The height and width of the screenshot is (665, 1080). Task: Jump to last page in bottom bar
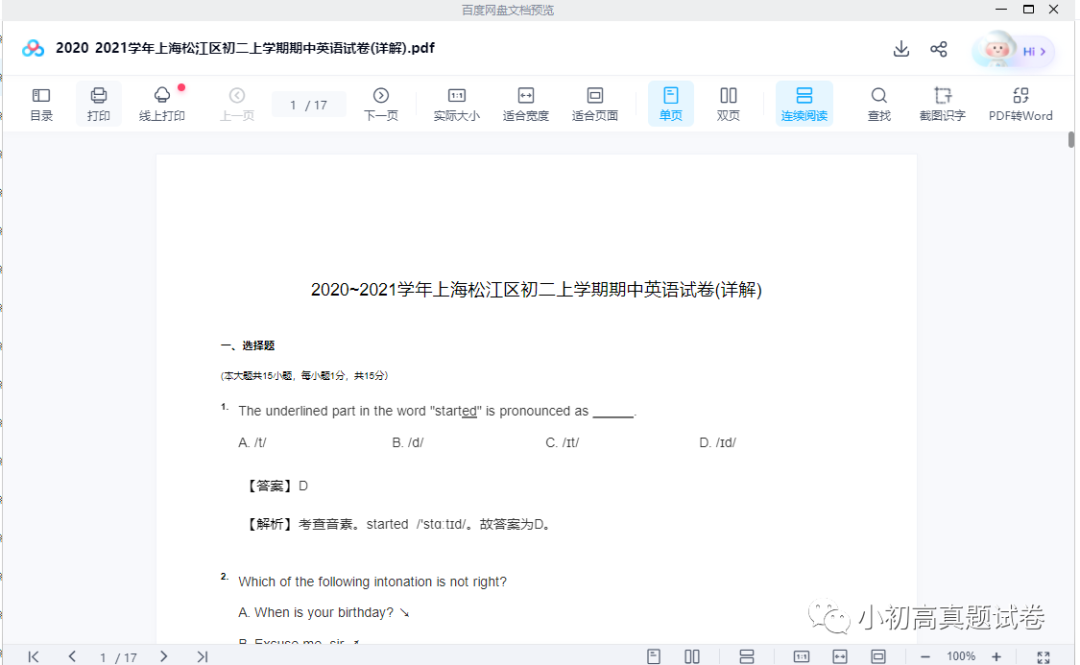click(202, 657)
